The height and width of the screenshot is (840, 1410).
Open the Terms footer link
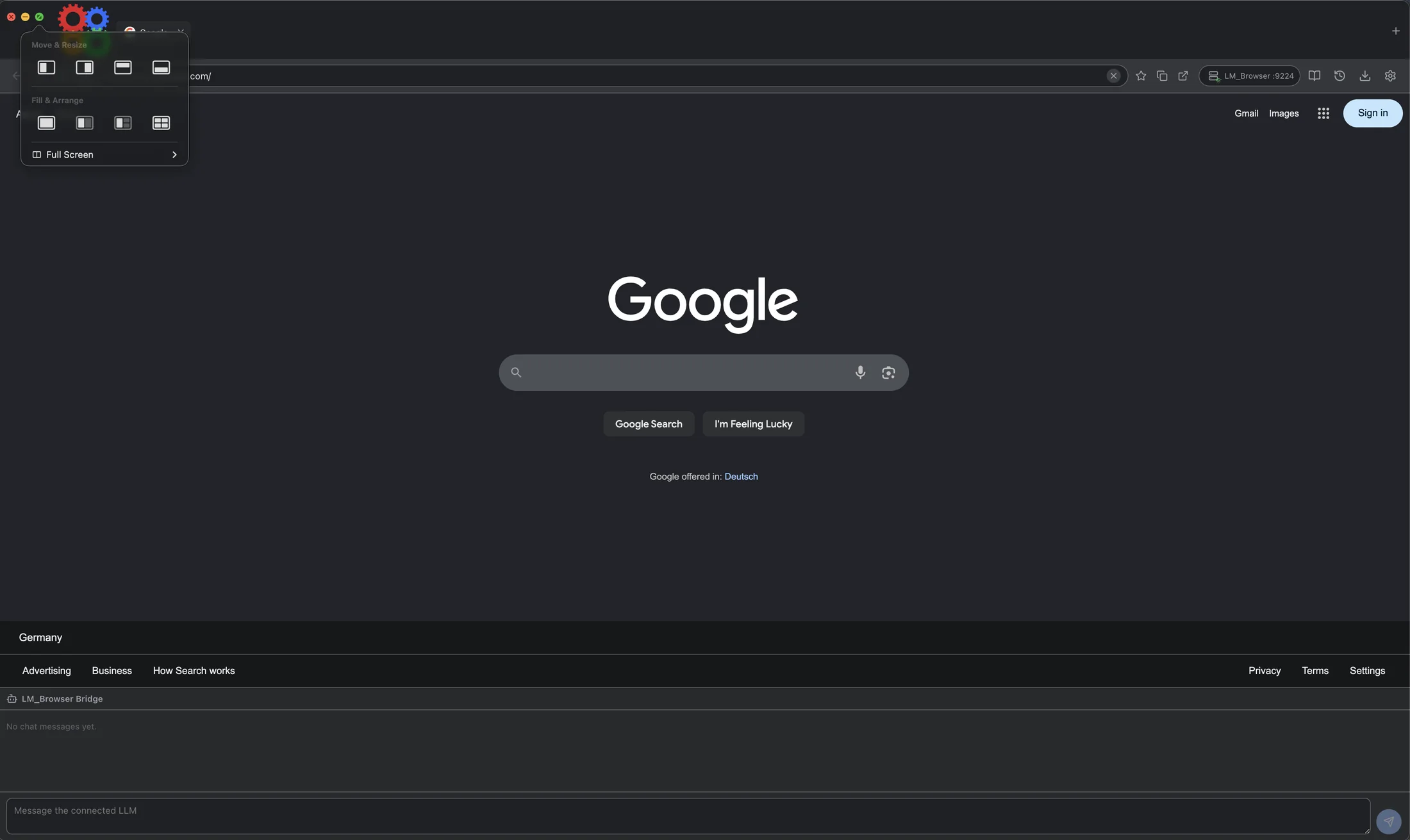[x=1315, y=671]
